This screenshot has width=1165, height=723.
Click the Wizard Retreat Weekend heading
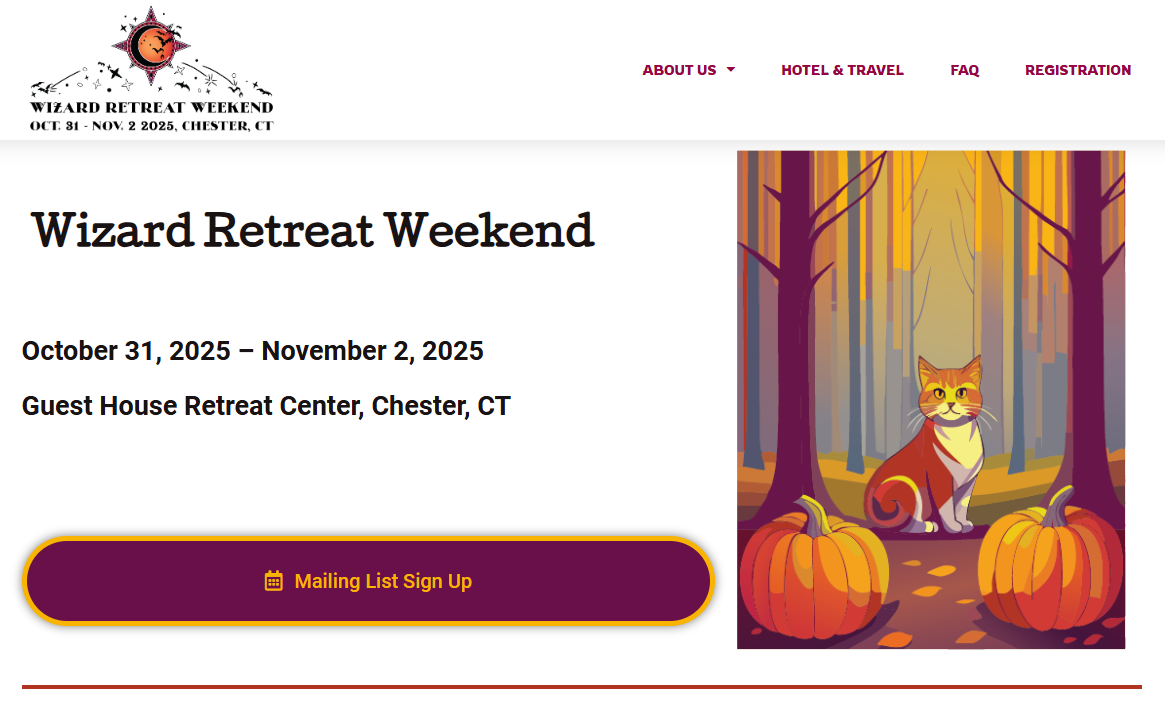point(313,230)
